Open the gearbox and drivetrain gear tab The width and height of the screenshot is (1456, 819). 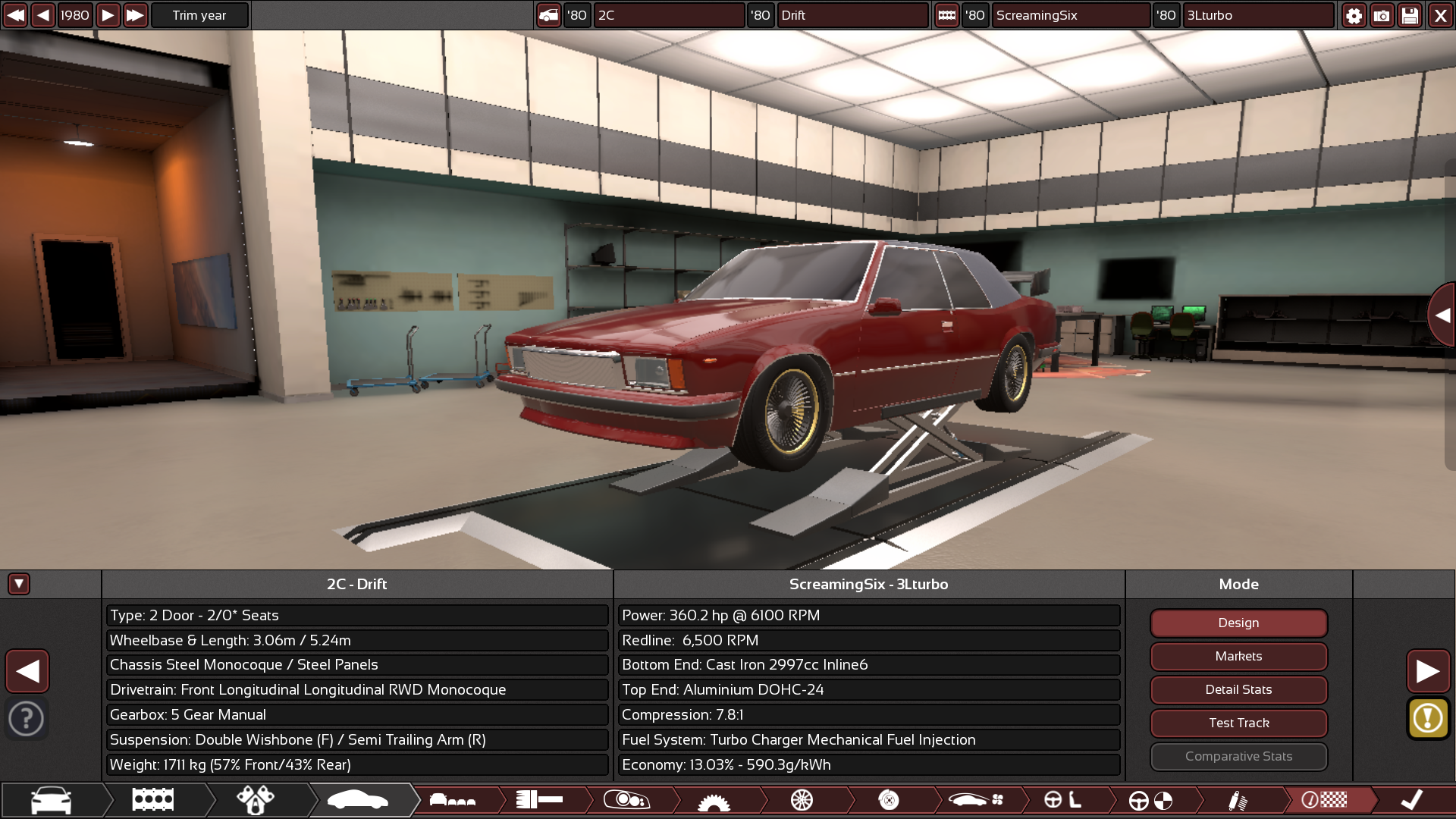point(714,800)
